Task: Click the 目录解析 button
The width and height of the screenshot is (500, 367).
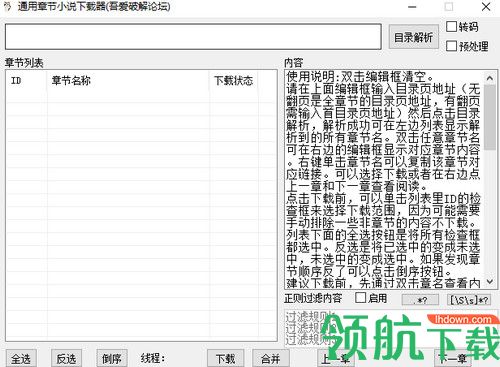Action: point(413,37)
